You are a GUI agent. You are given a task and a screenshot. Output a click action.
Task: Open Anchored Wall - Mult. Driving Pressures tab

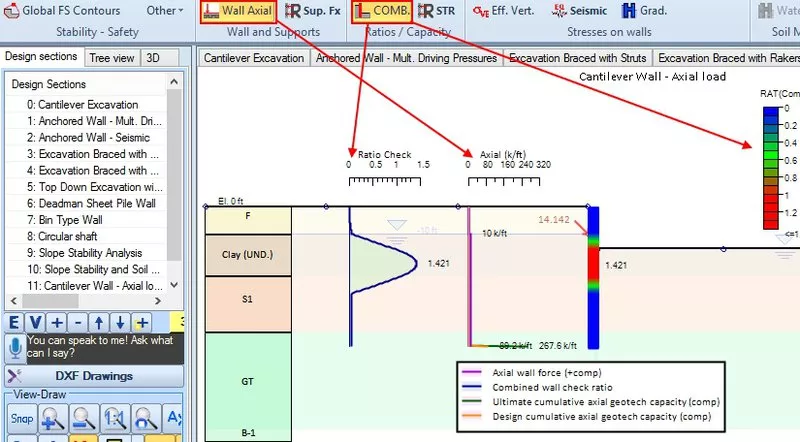pos(406,58)
